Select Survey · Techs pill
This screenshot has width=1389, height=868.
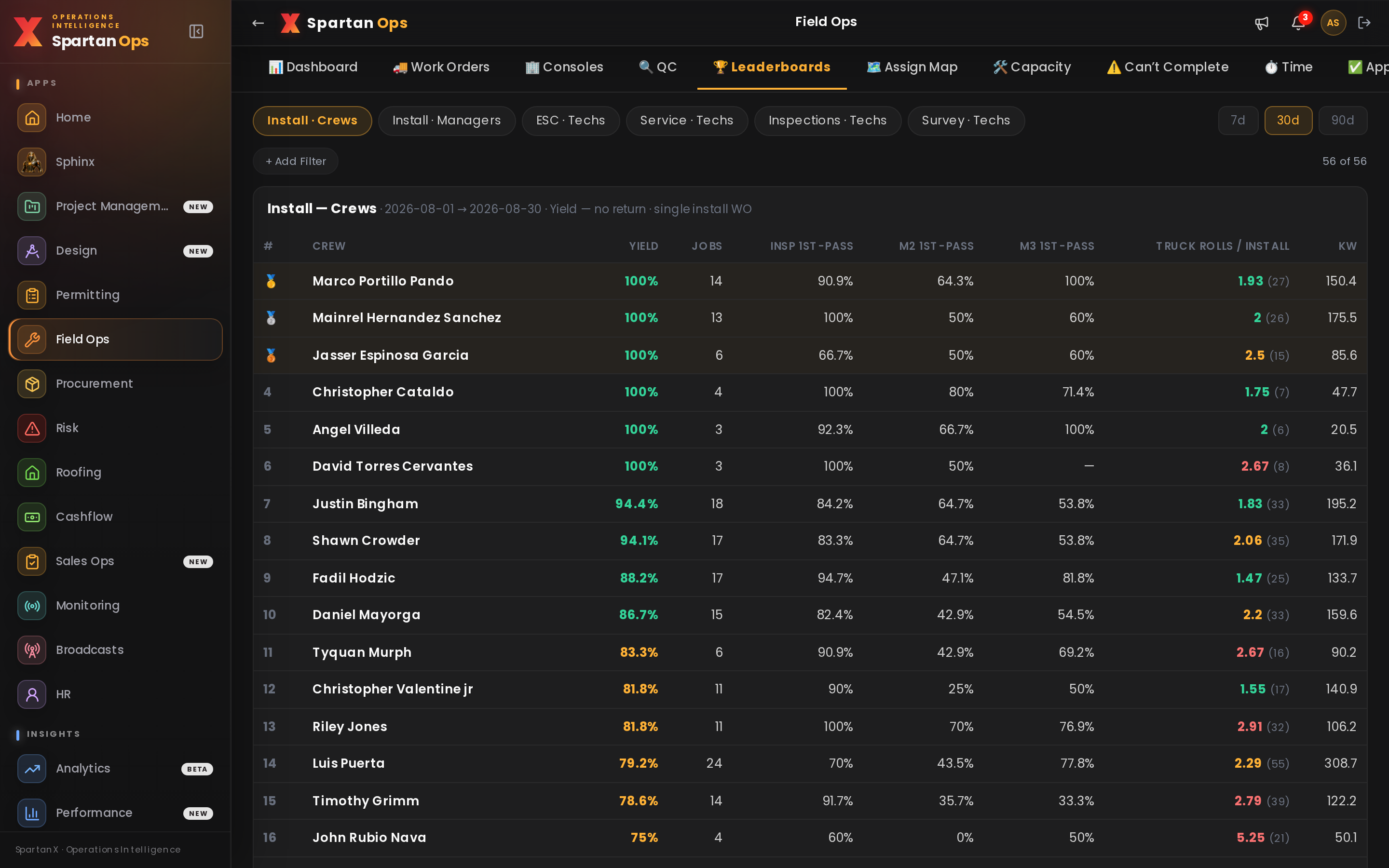[966, 121]
